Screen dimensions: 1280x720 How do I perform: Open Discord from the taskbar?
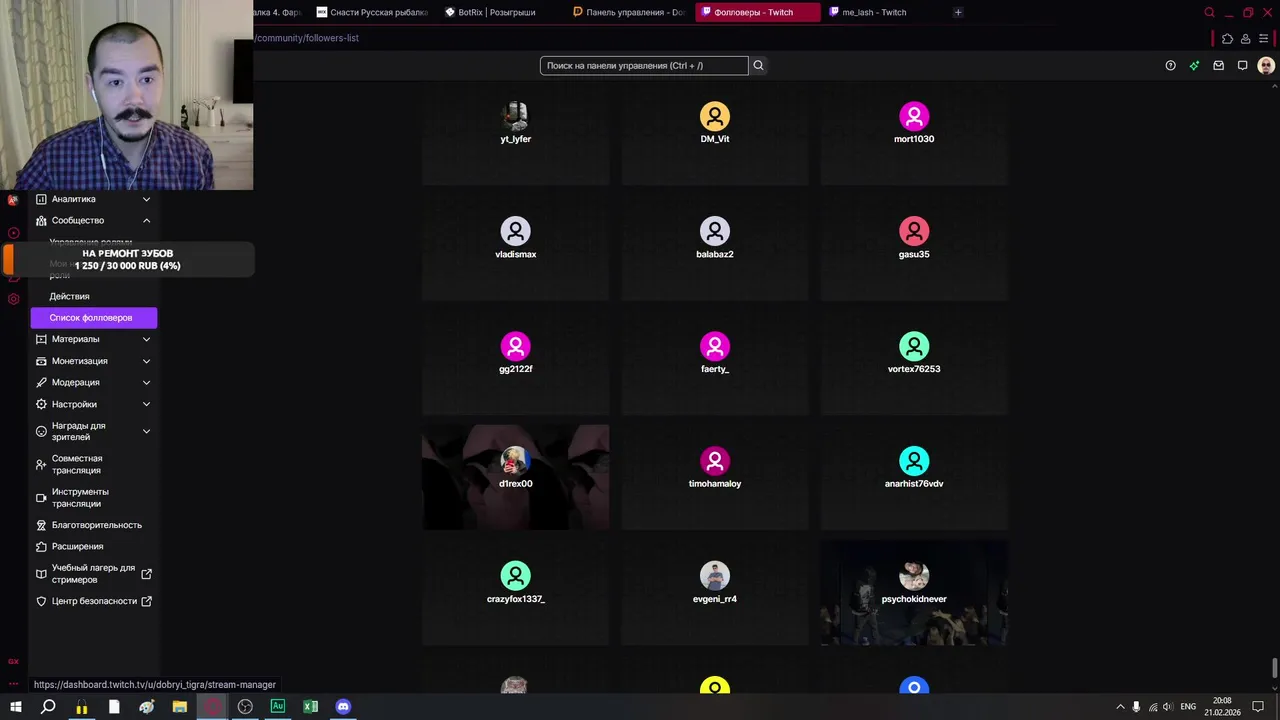click(x=343, y=706)
